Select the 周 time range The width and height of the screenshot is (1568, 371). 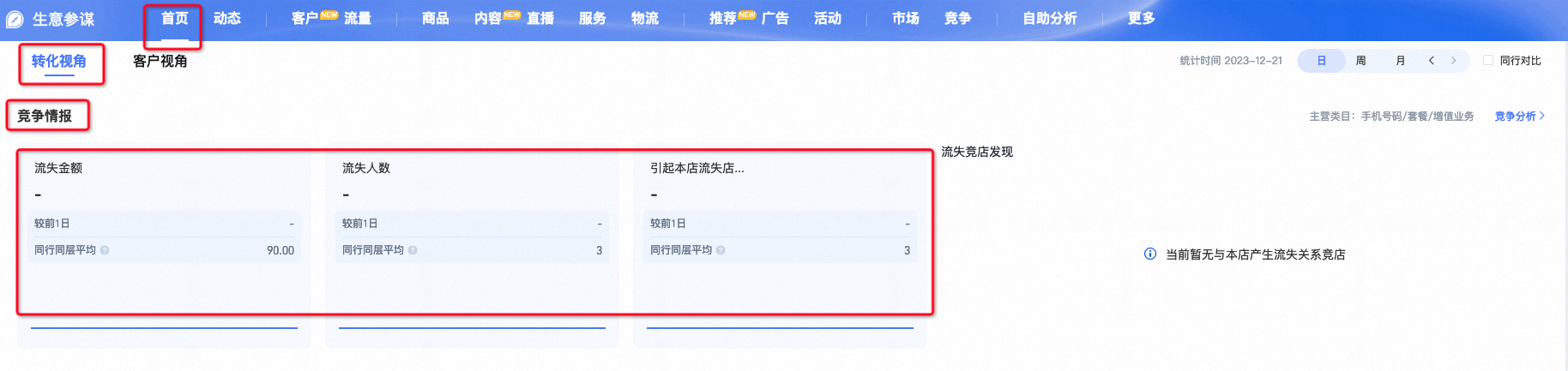click(1361, 61)
